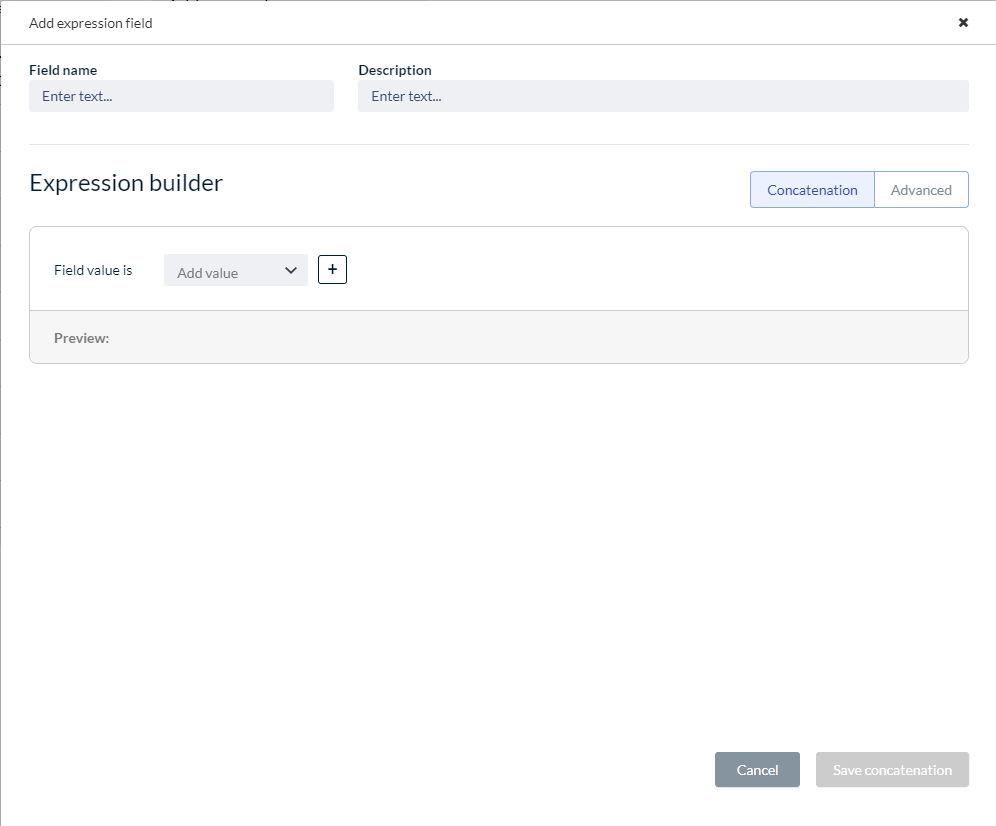The width and height of the screenshot is (996, 826).
Task: Focus the Enter text field under Field name
Action: (181, 96)
